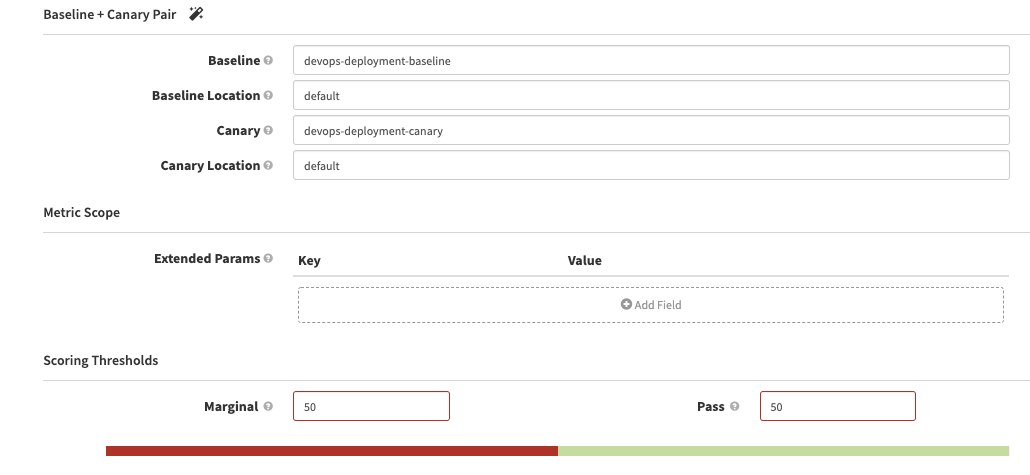Select the Pass score input box

coord(837,407)
